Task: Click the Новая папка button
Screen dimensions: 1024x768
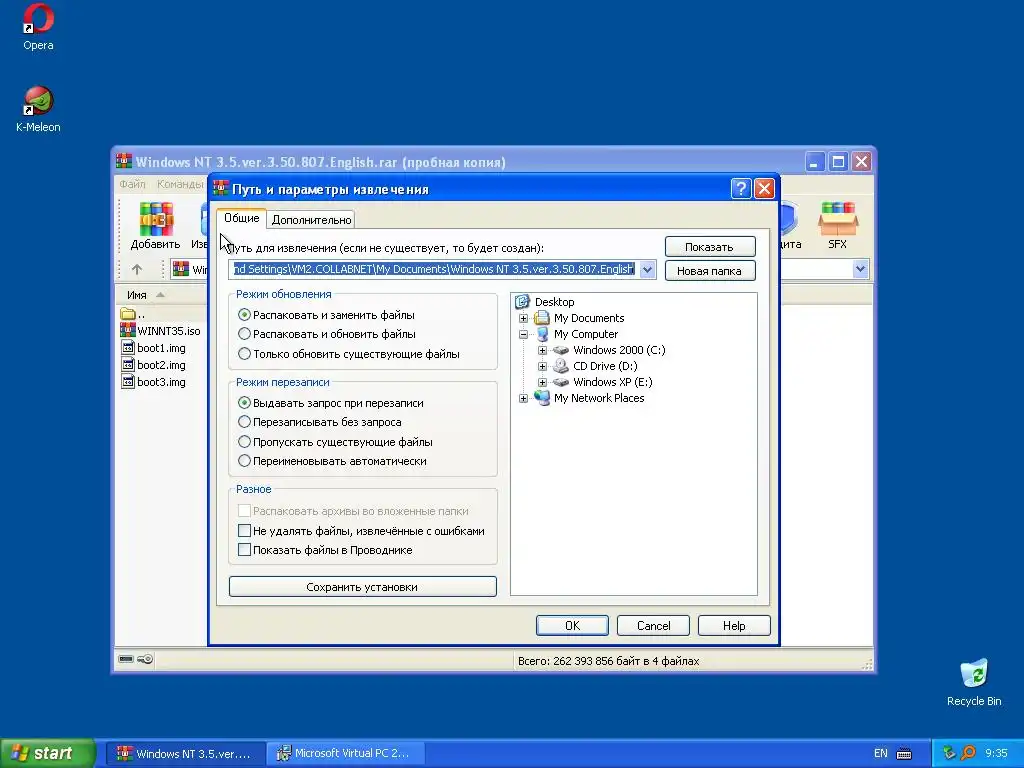Action: [710, 271]
